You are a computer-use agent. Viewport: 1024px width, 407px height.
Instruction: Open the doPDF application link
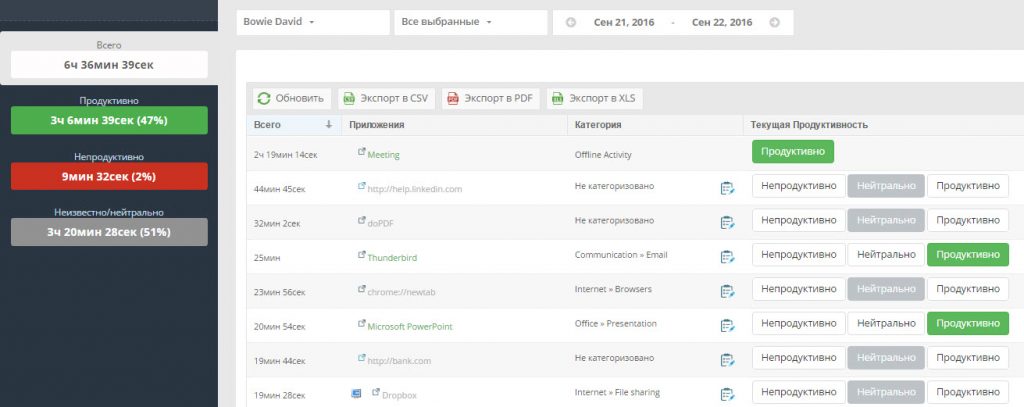point(381,224)
